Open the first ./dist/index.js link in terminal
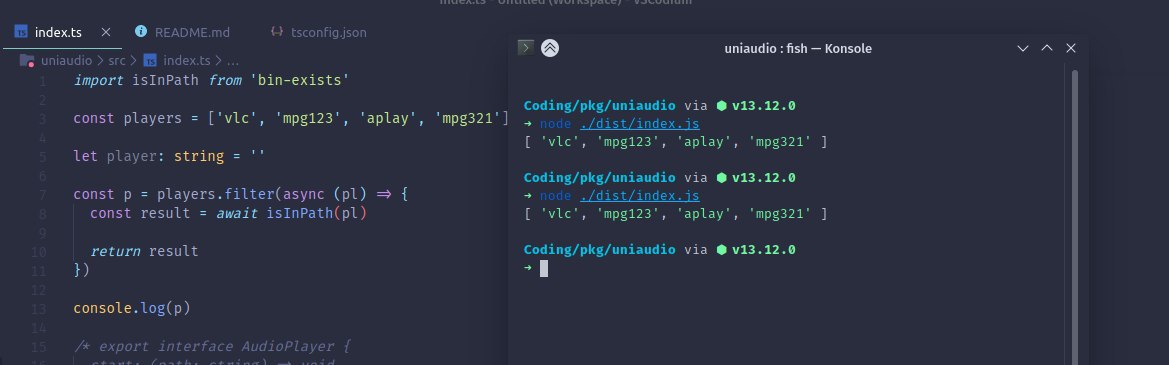The image size is (1169, 365). [x=639, y=124]
